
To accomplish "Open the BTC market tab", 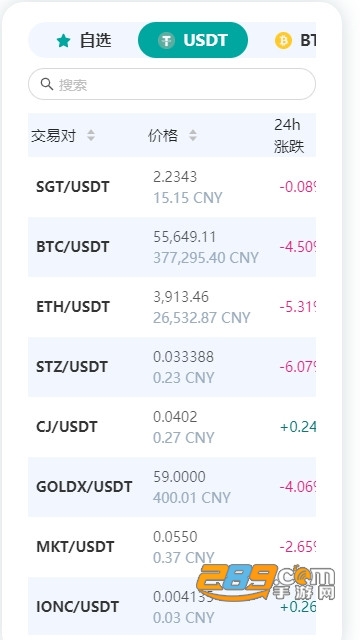I will click(295, 40).
